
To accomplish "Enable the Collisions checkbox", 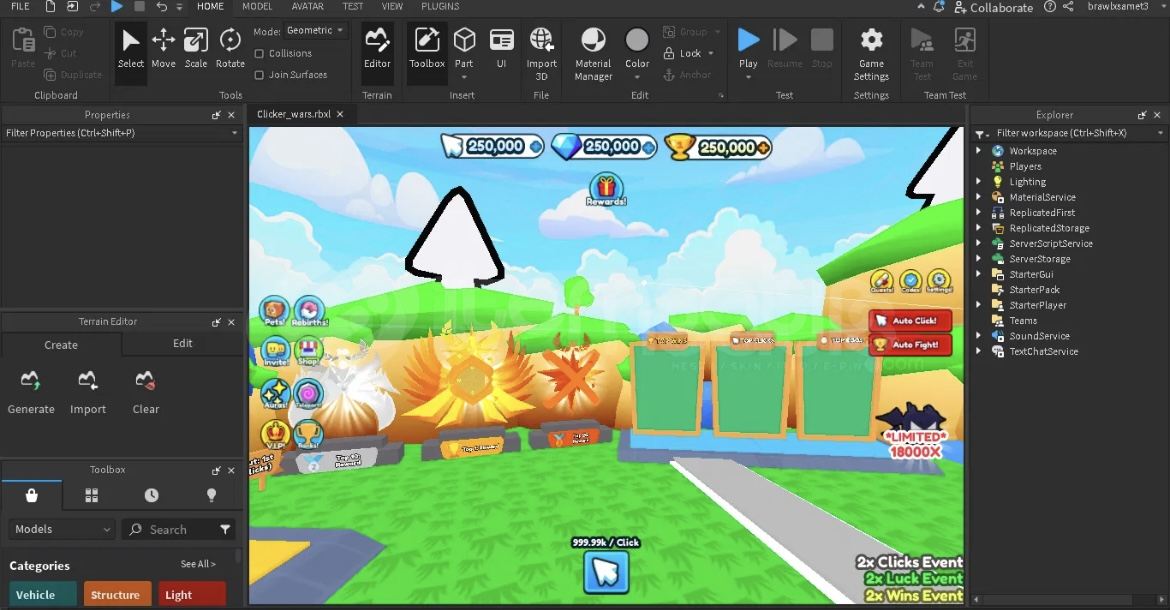I will point(260,54).
